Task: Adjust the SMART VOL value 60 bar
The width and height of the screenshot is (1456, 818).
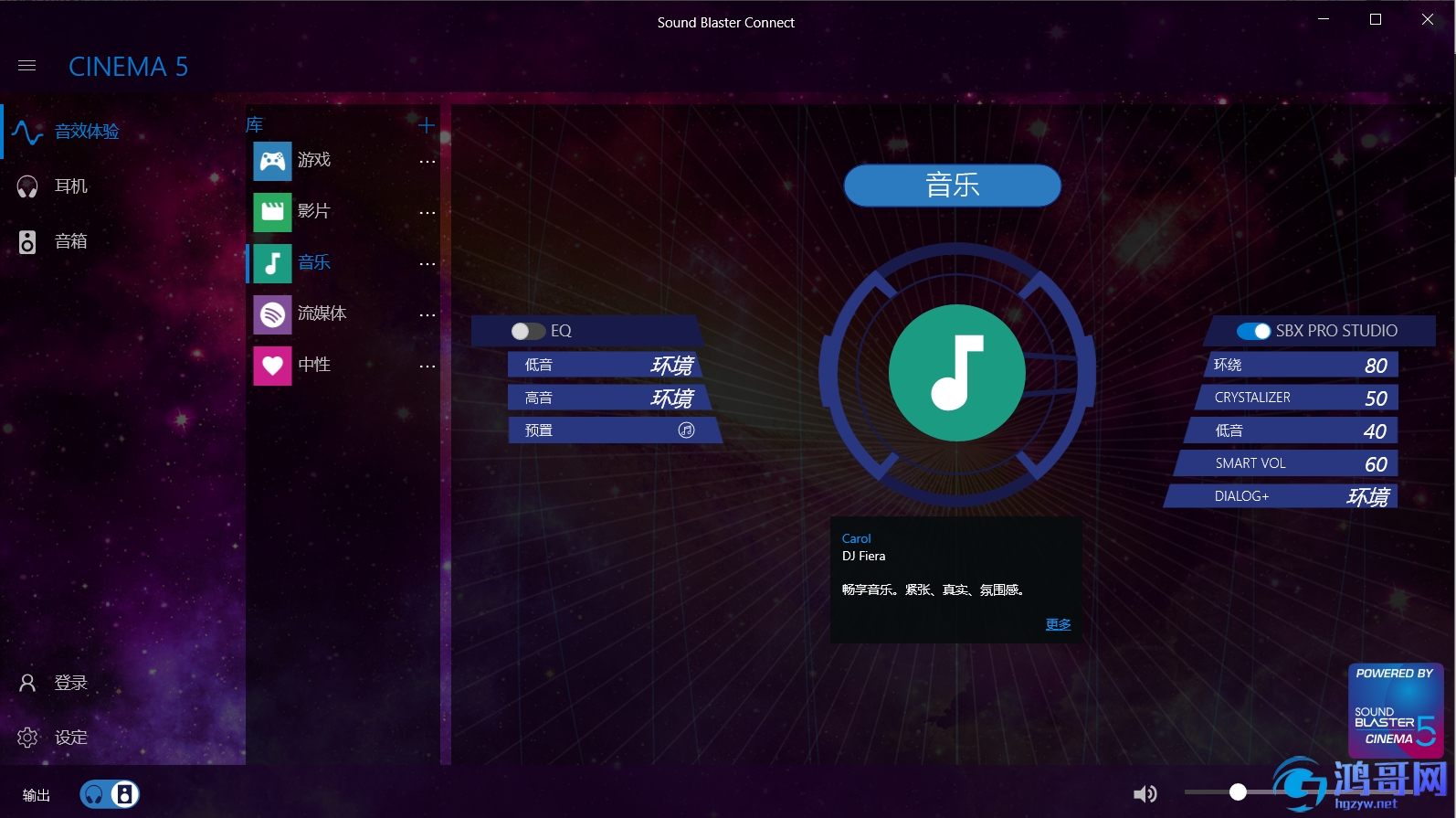Action: 1285,463
